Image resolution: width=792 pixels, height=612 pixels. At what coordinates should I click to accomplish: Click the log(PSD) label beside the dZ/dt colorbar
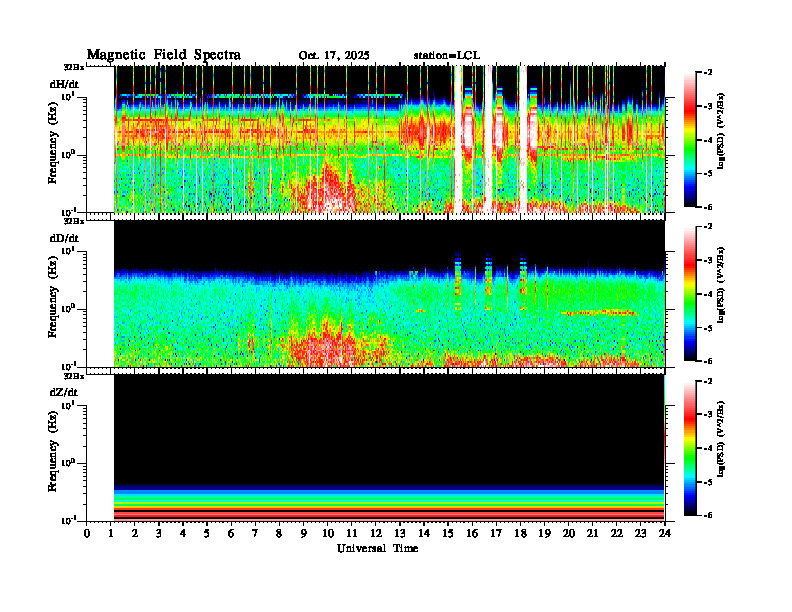coord(720,439)
